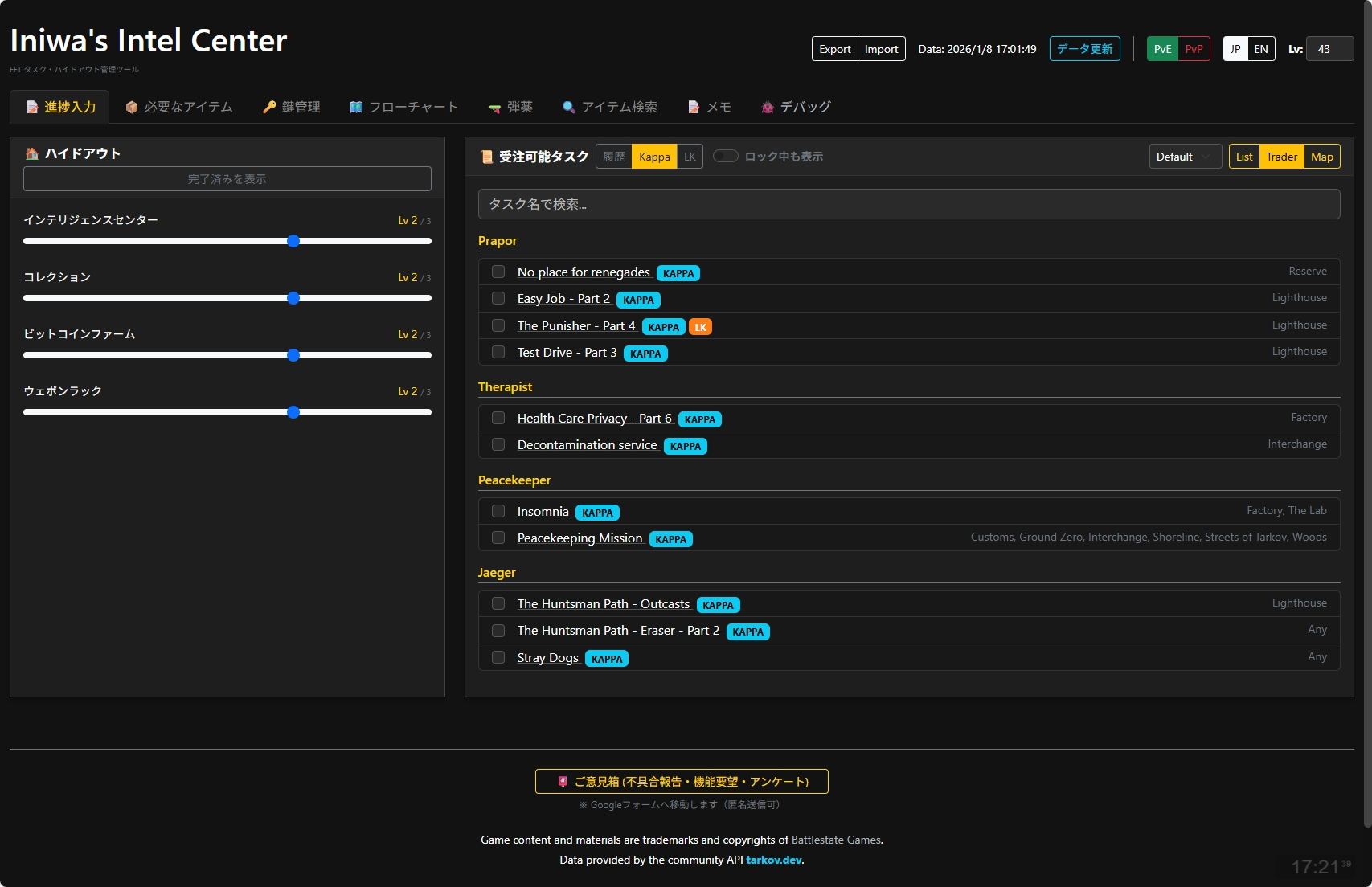Click the map icon for フローチャート
This screenshot has height=887, width=1372.
356,107
